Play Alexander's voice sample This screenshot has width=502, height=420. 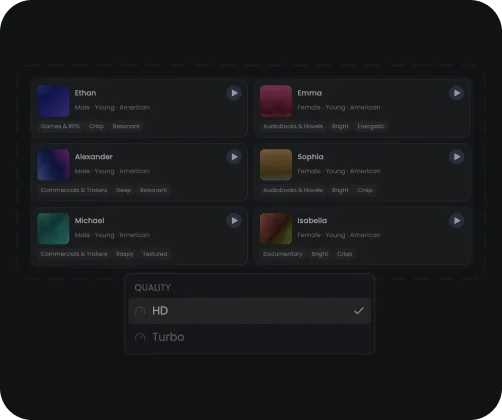point(234,157)
